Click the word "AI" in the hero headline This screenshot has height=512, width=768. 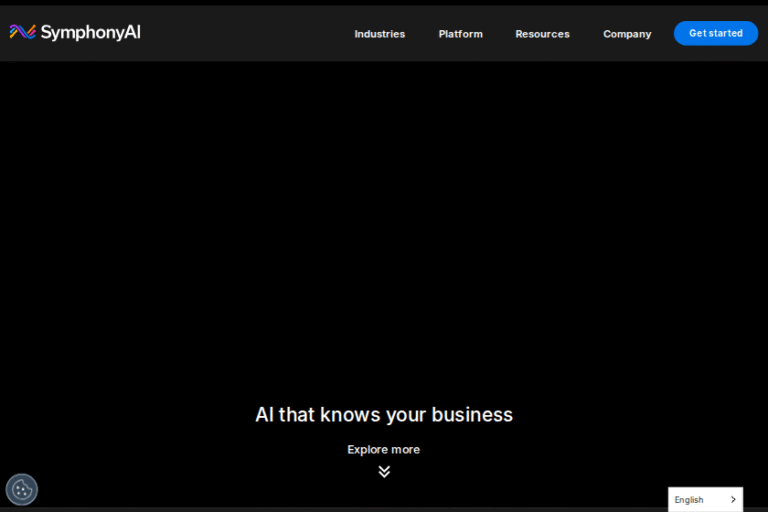(x=264, y=415)
